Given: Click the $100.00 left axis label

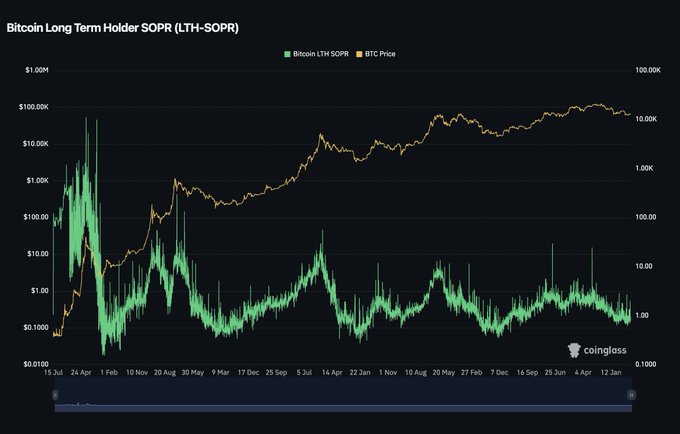Looking at the screenshot, I should (x=36, y=217).
